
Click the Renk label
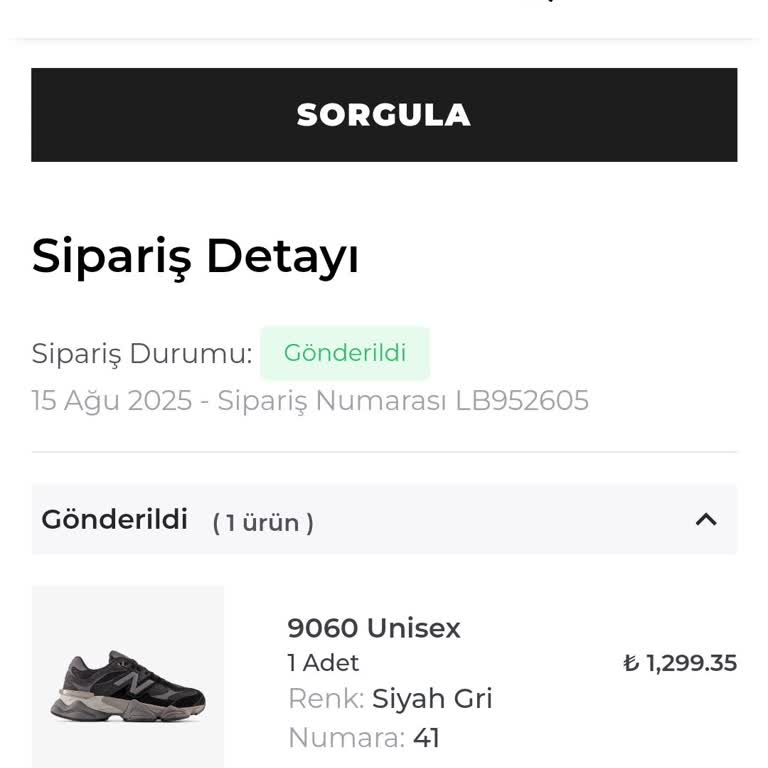point(325,698)
